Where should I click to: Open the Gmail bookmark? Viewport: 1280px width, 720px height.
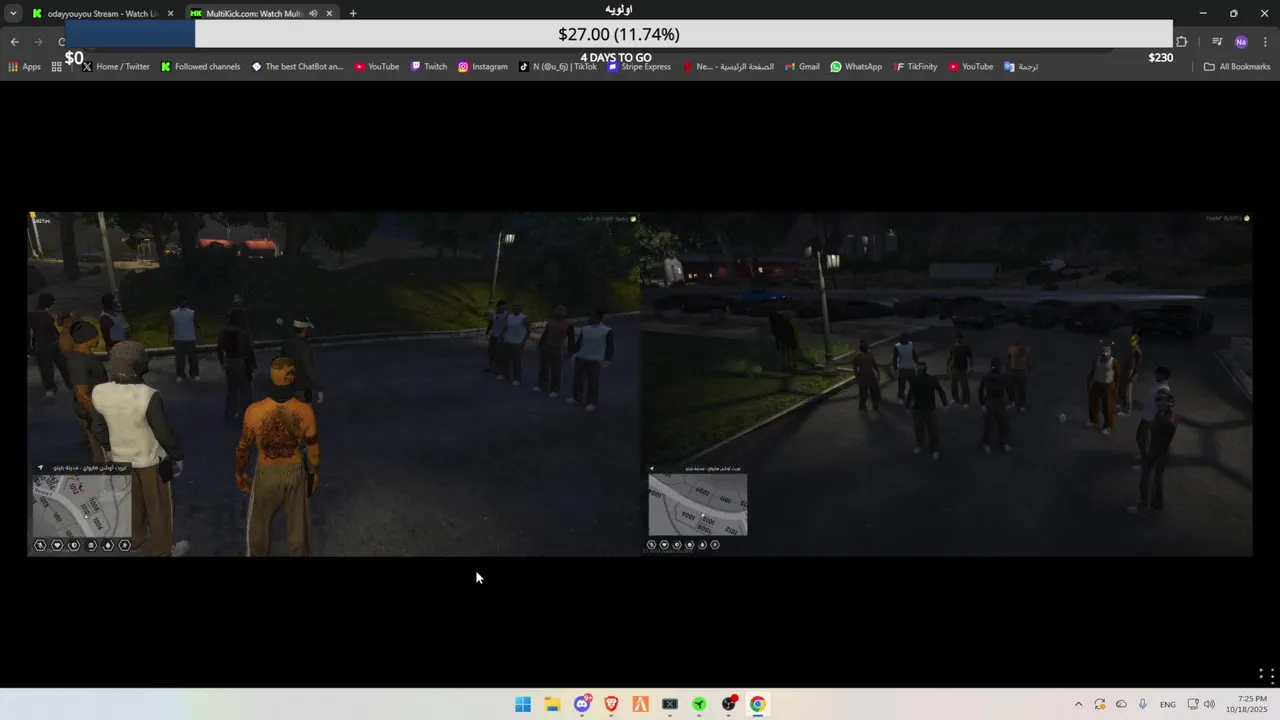[802, 67]
